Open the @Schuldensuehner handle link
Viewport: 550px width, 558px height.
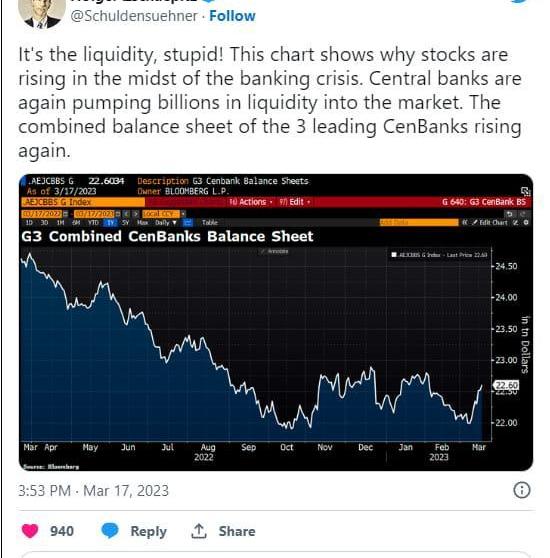click(134, 16)
